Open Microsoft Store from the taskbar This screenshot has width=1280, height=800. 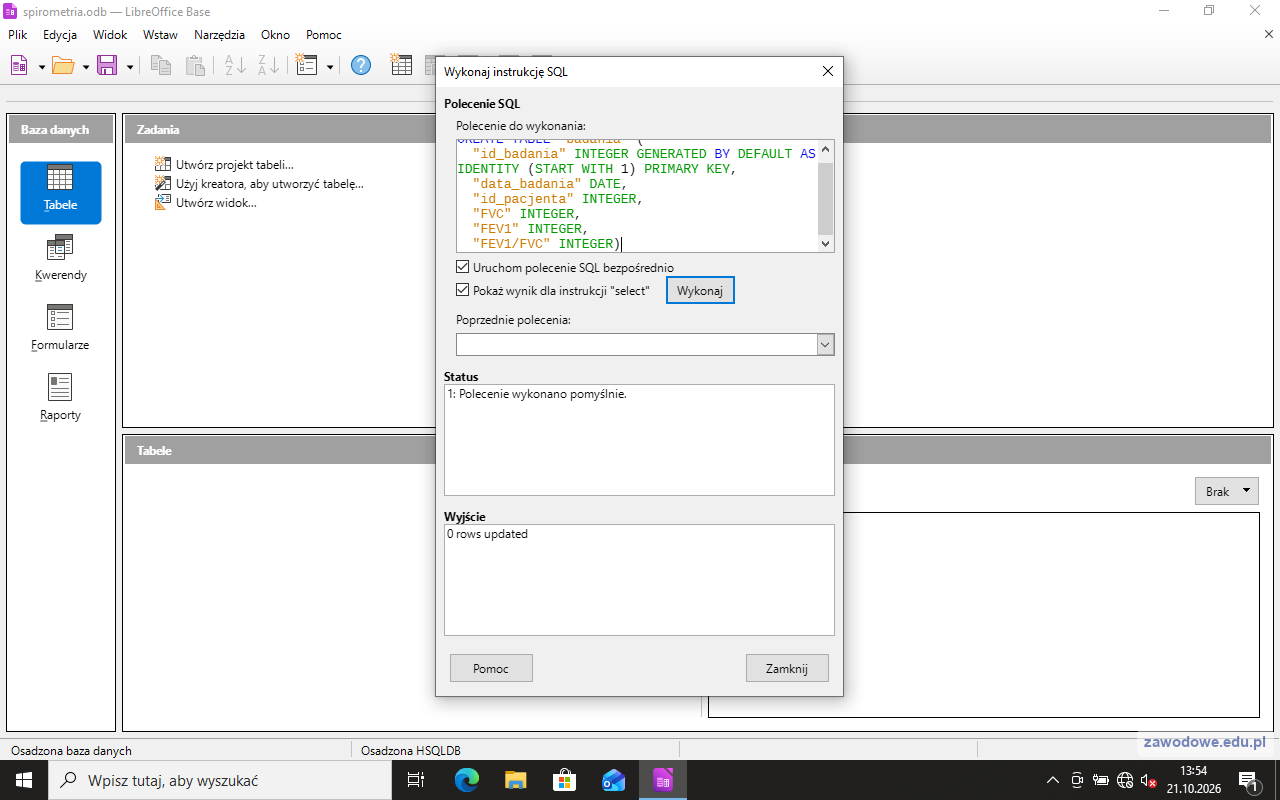tap(564, 780)
